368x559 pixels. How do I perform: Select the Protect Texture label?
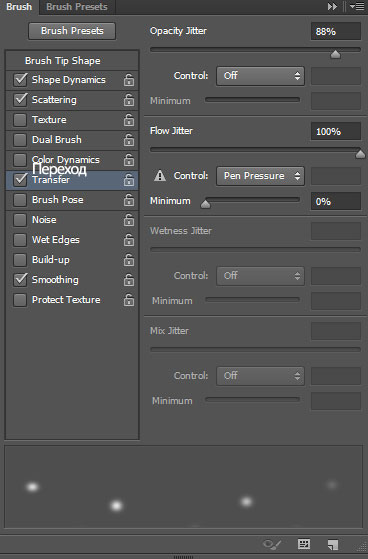[66, 300]
